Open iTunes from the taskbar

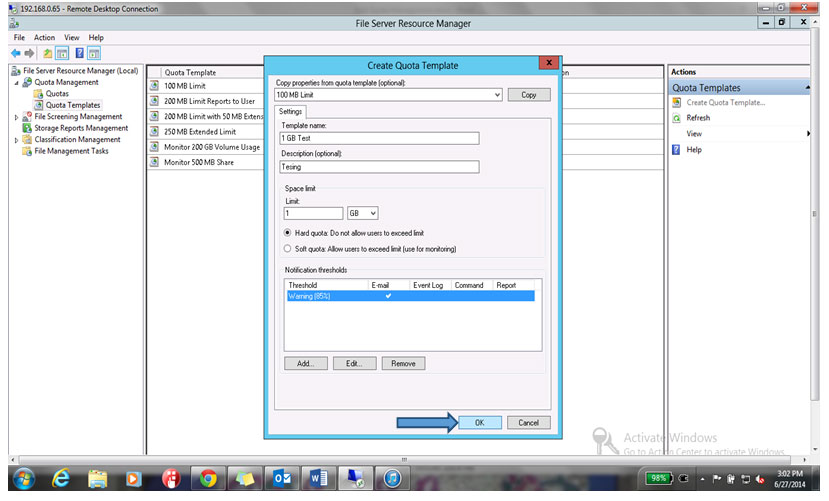click(392, 479)
